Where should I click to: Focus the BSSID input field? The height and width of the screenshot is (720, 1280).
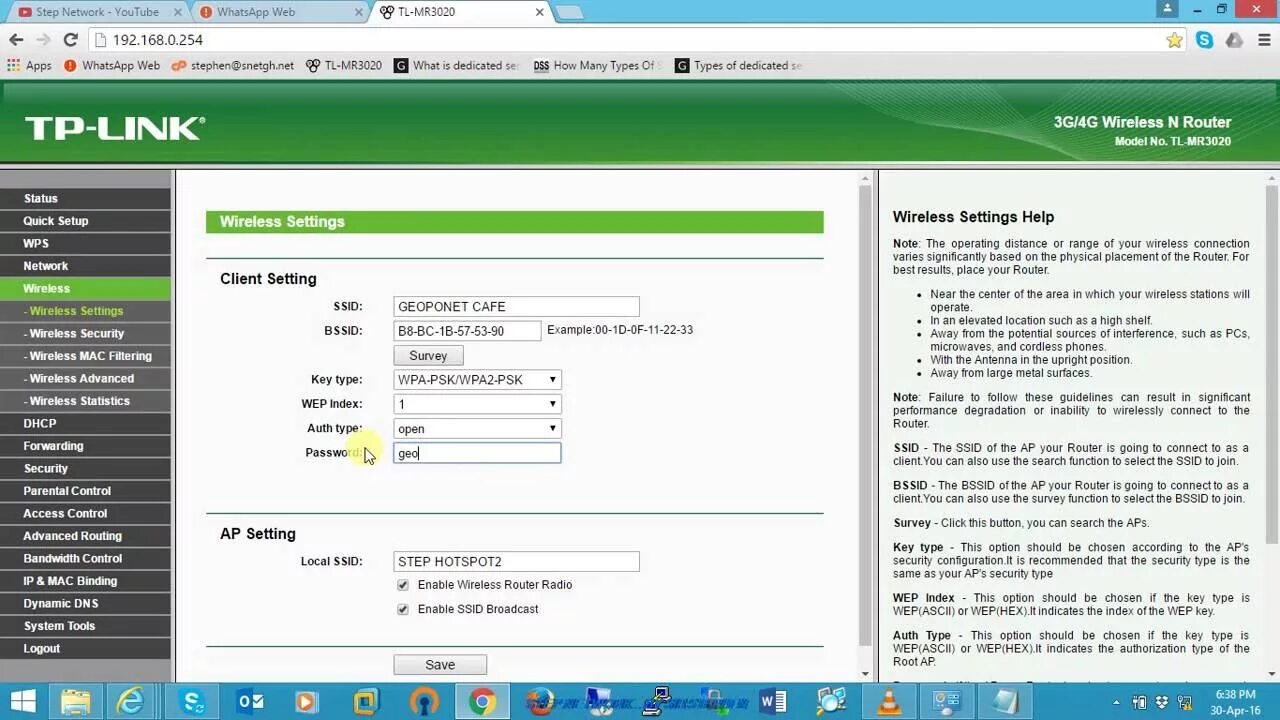pos(467,331)
